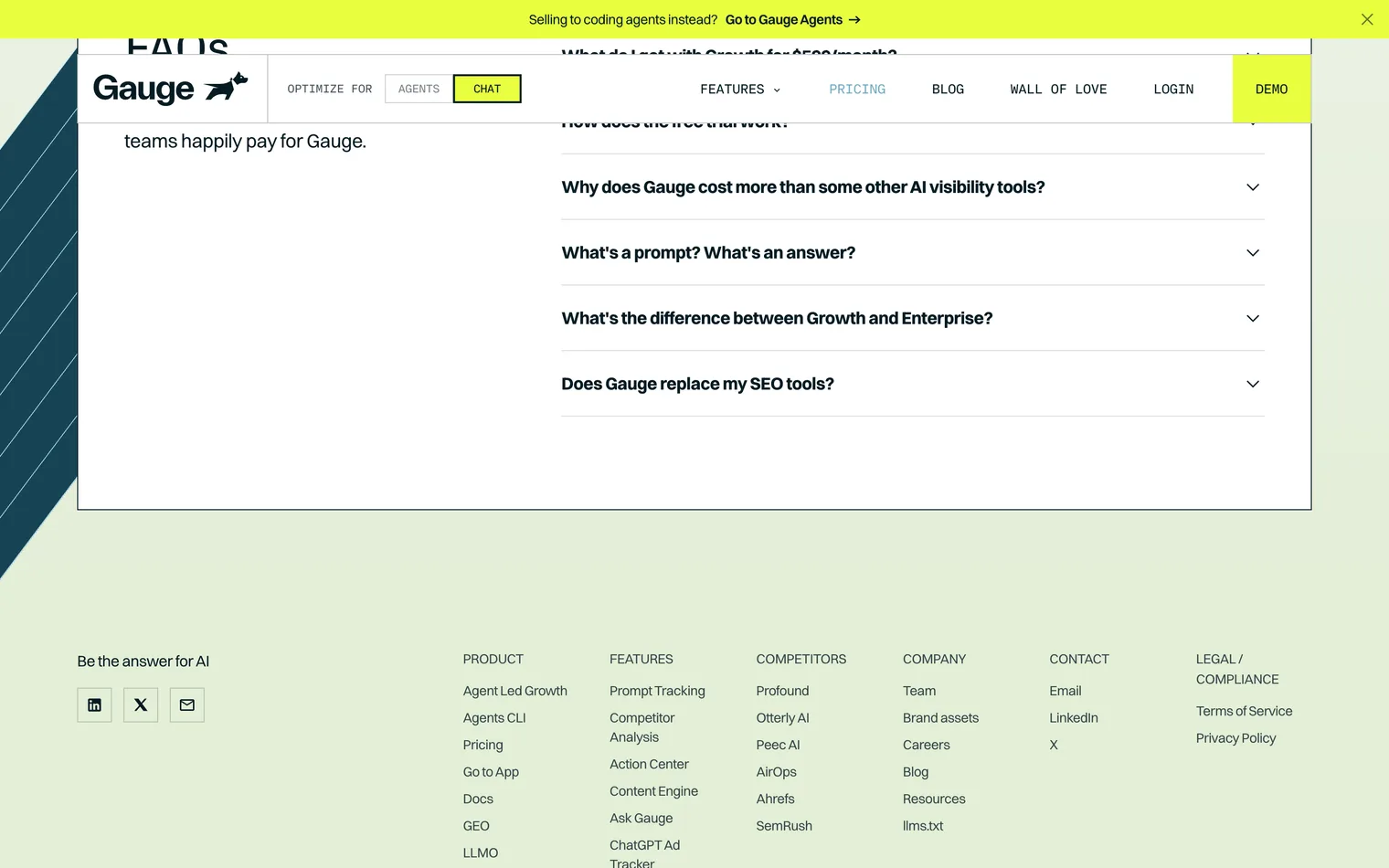
Task: Open Agents CLI footer link
Action: 494,718
